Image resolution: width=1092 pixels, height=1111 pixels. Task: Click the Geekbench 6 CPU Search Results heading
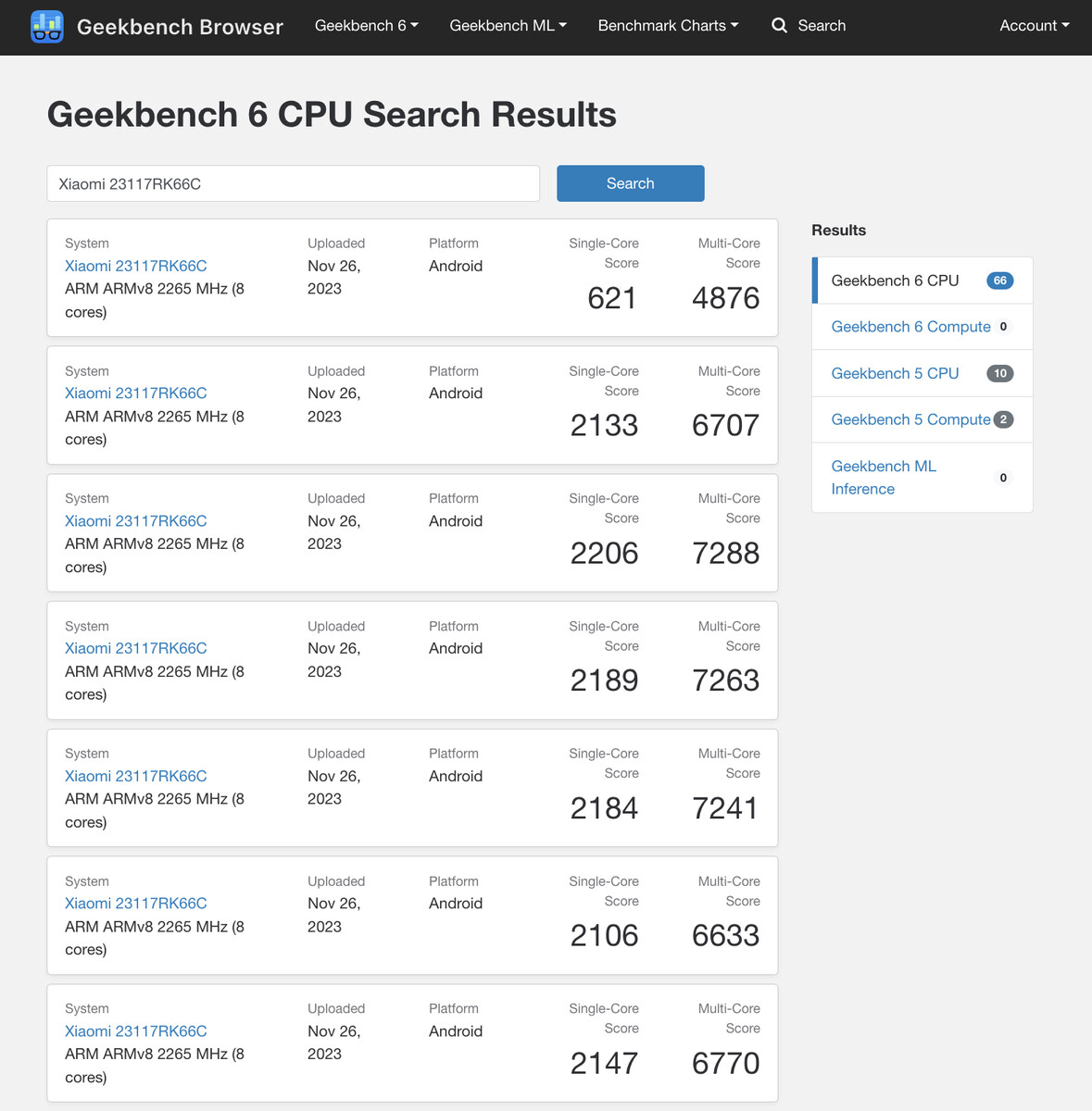pyautogui.click(x=332, y=115)
